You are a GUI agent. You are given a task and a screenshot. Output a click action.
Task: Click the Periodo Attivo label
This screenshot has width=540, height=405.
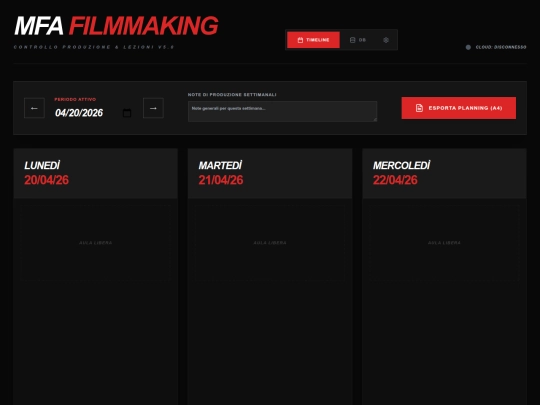tap(75, 100)
